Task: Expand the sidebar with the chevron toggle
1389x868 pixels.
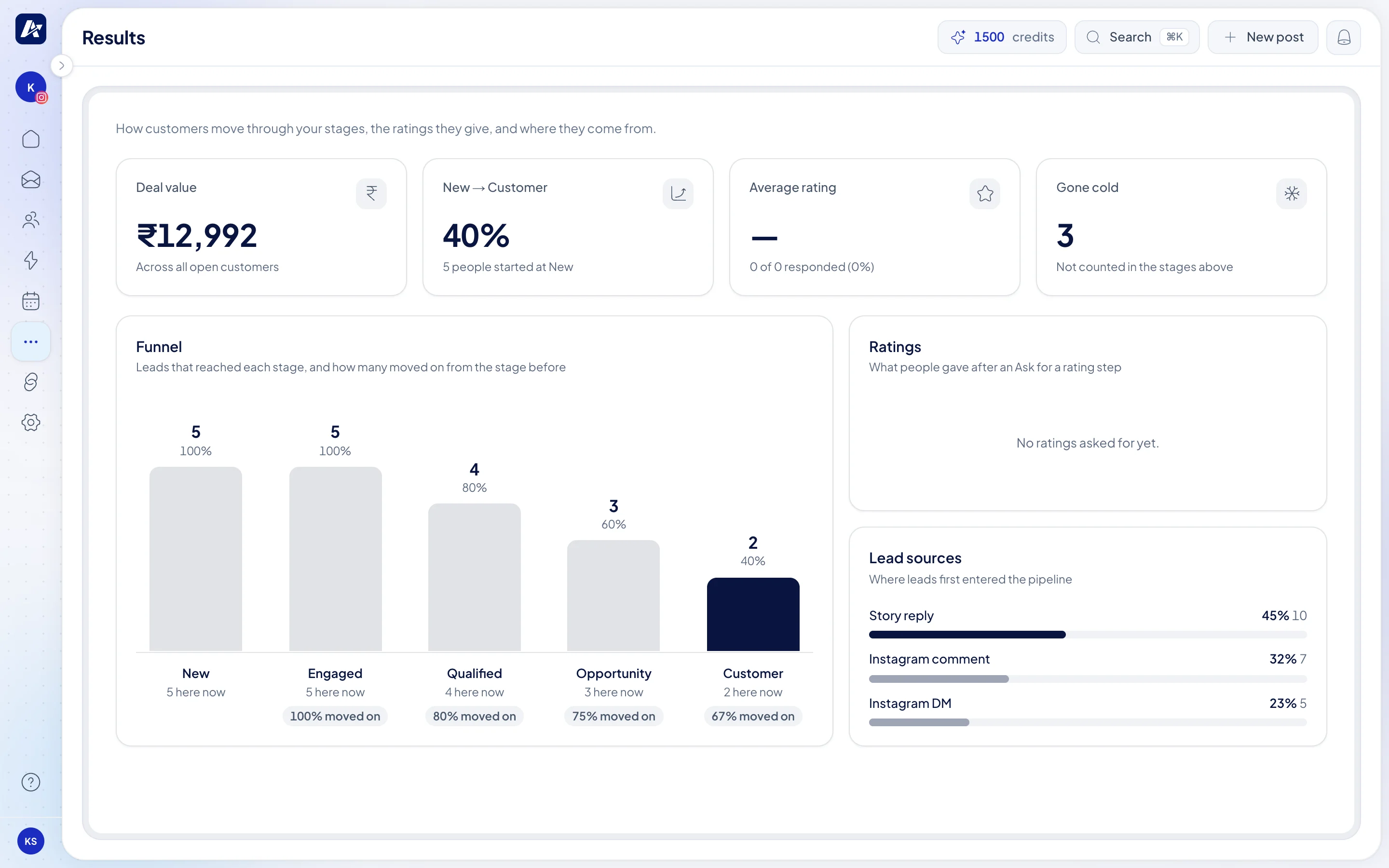Action: tap(61, 66)
